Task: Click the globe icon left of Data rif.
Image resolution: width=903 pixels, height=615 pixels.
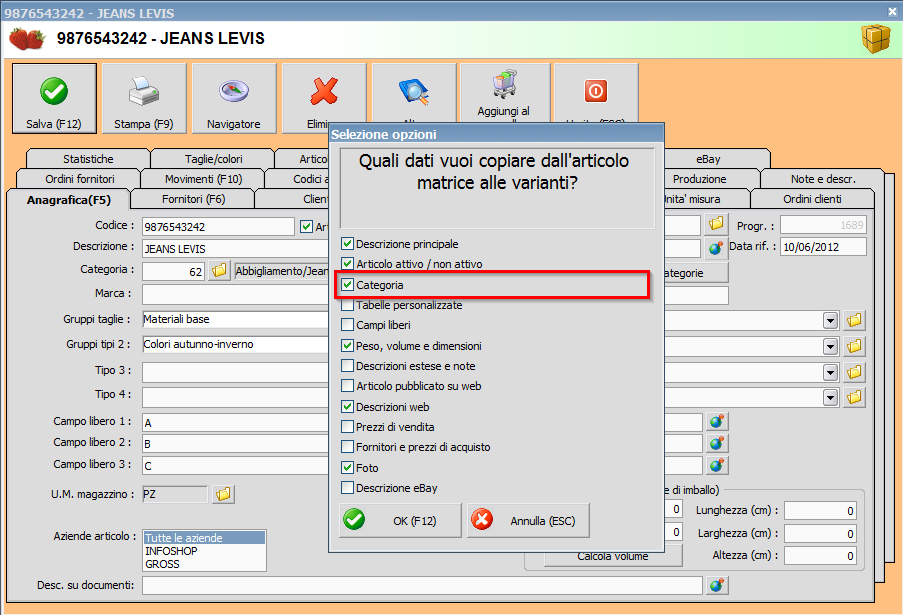Action: (x=716, y=248)
